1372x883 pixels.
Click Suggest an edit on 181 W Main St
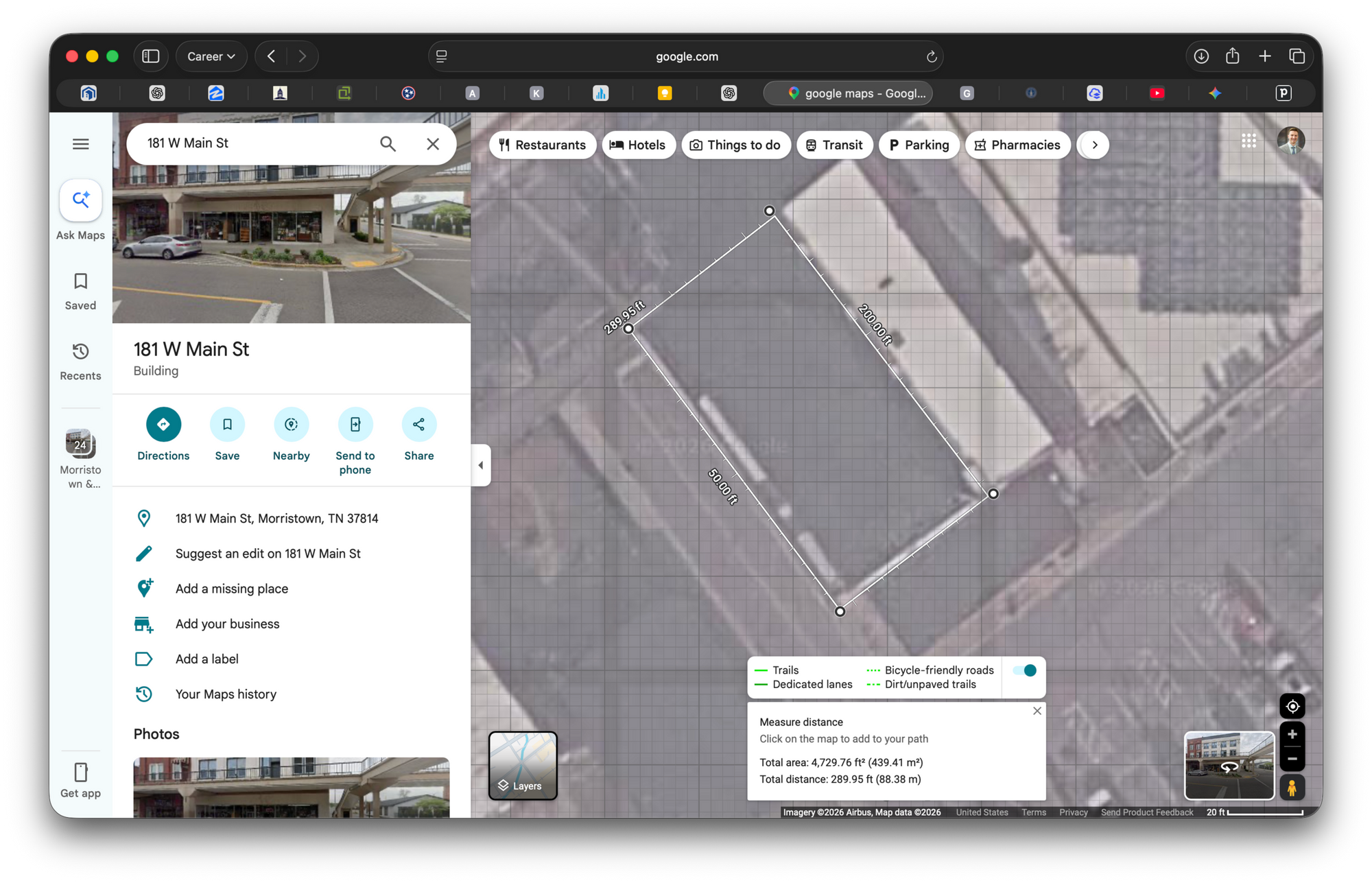268,554
